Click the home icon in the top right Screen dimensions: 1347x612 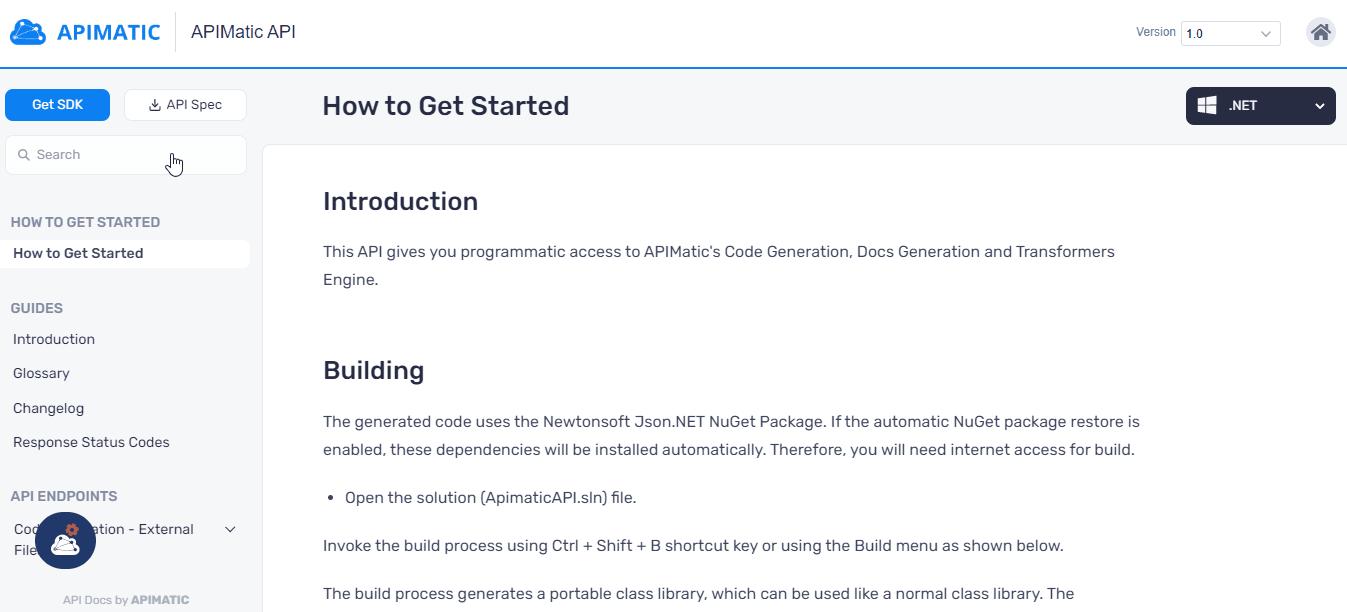coord(1320,31)
